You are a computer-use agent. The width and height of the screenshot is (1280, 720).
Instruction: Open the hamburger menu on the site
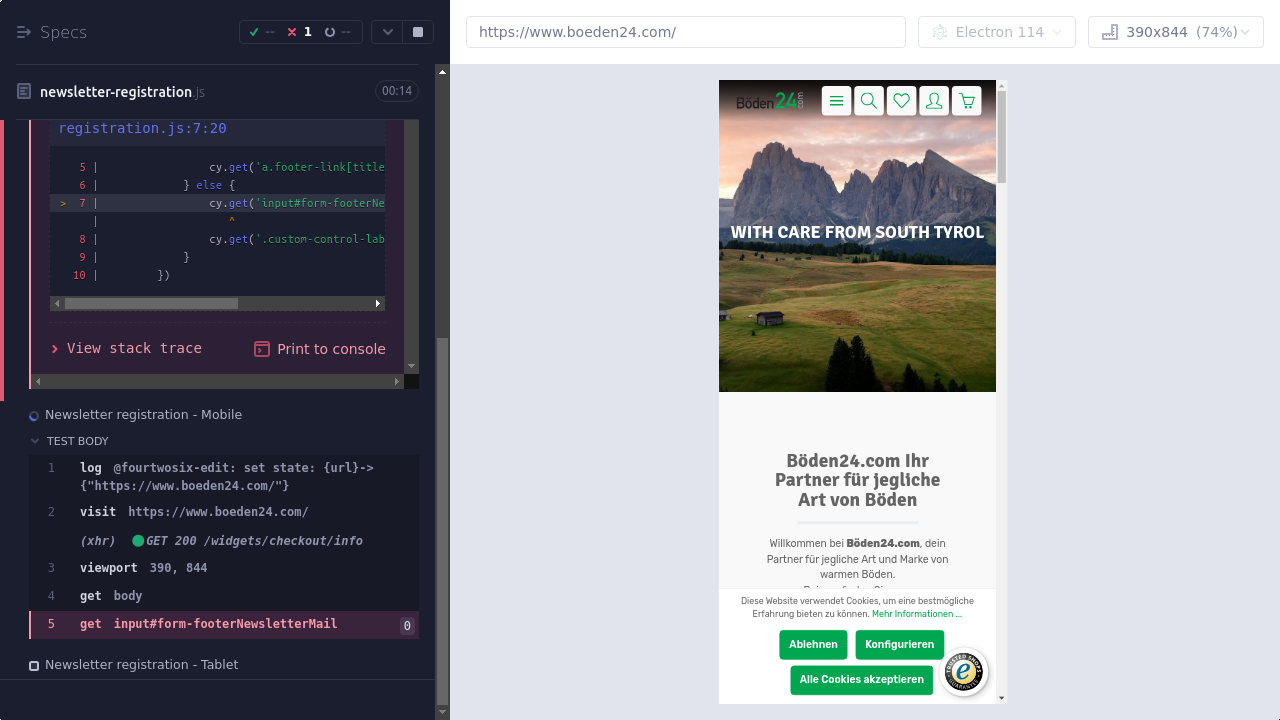coord(836,101)
